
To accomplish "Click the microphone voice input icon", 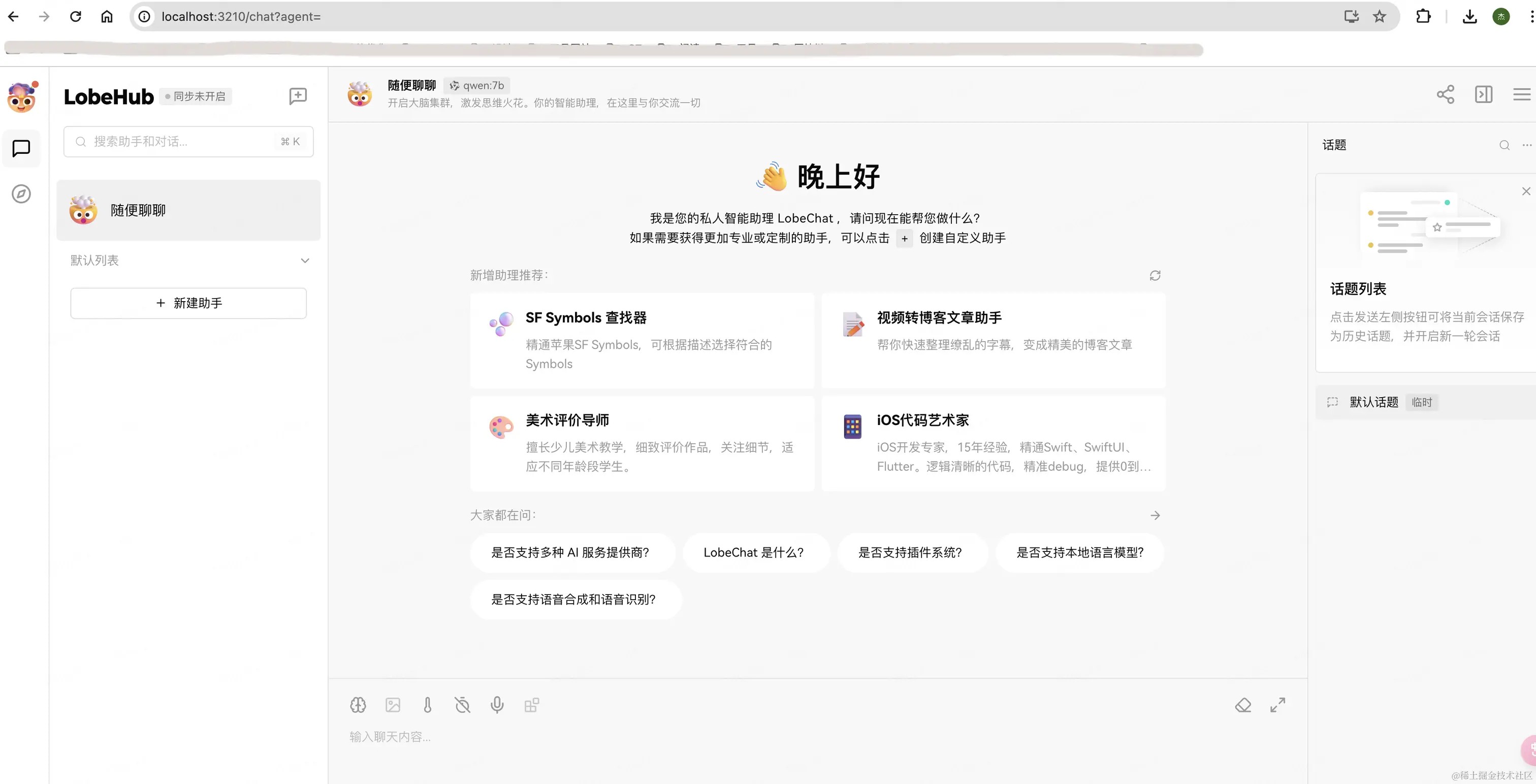I will pos(497,705).
